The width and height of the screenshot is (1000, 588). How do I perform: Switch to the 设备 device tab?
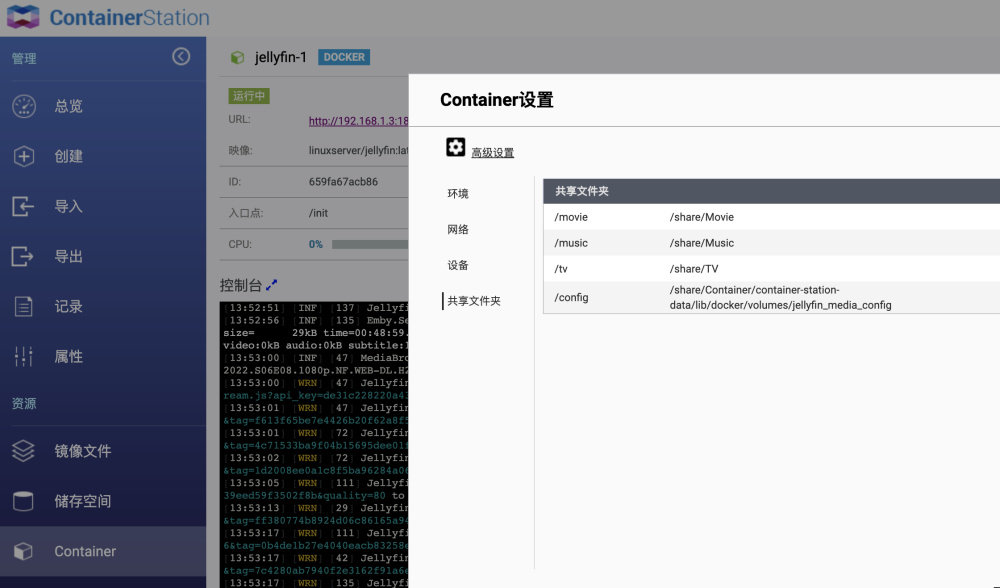pos(458,266)
